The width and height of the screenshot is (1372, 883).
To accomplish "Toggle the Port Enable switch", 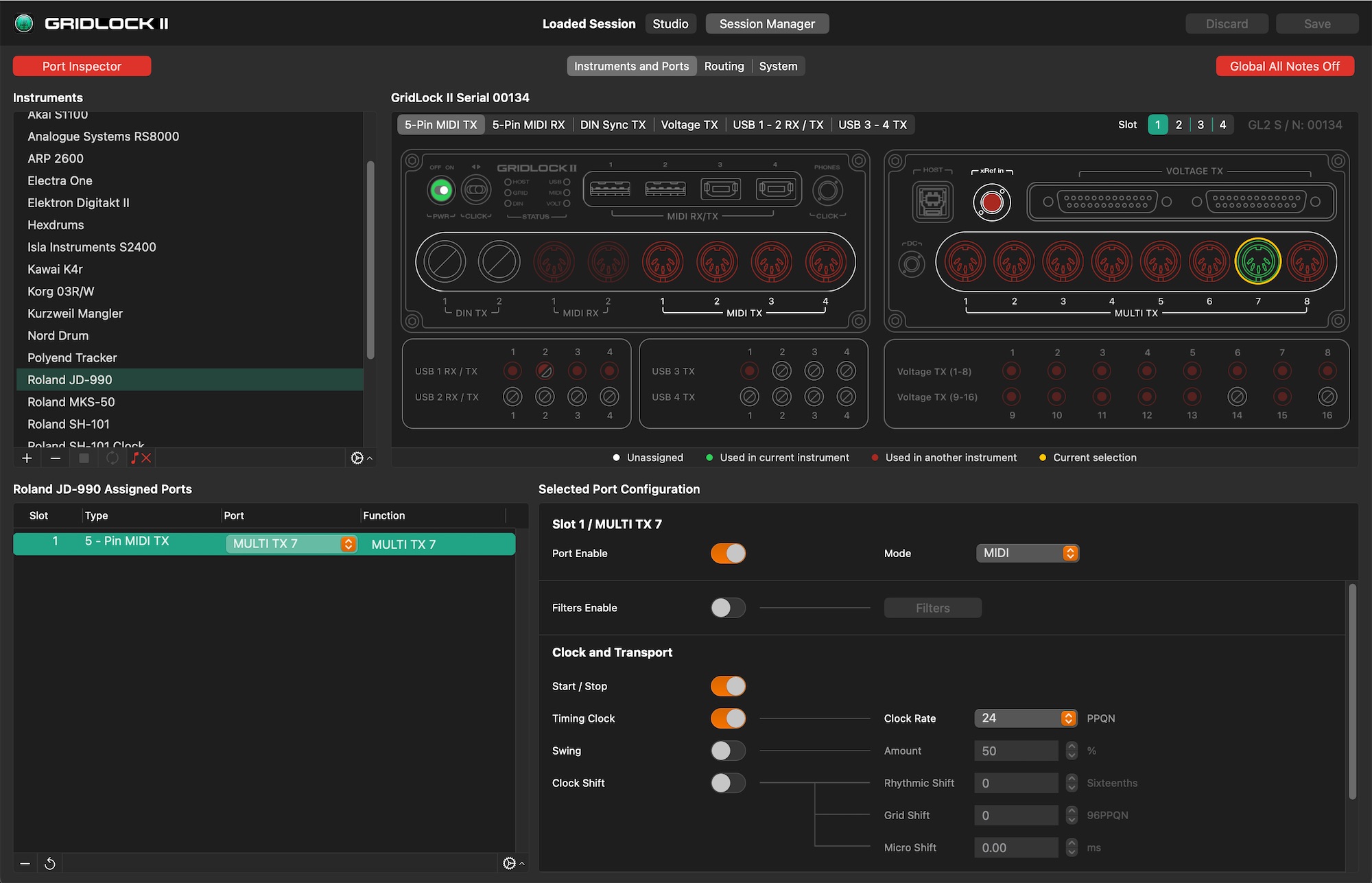I will click(x=728, y=554).
